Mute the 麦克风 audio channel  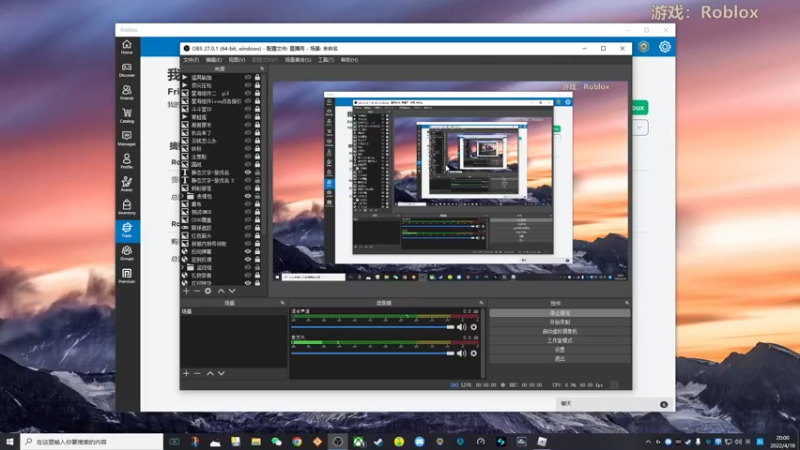[x=461, y=353]
